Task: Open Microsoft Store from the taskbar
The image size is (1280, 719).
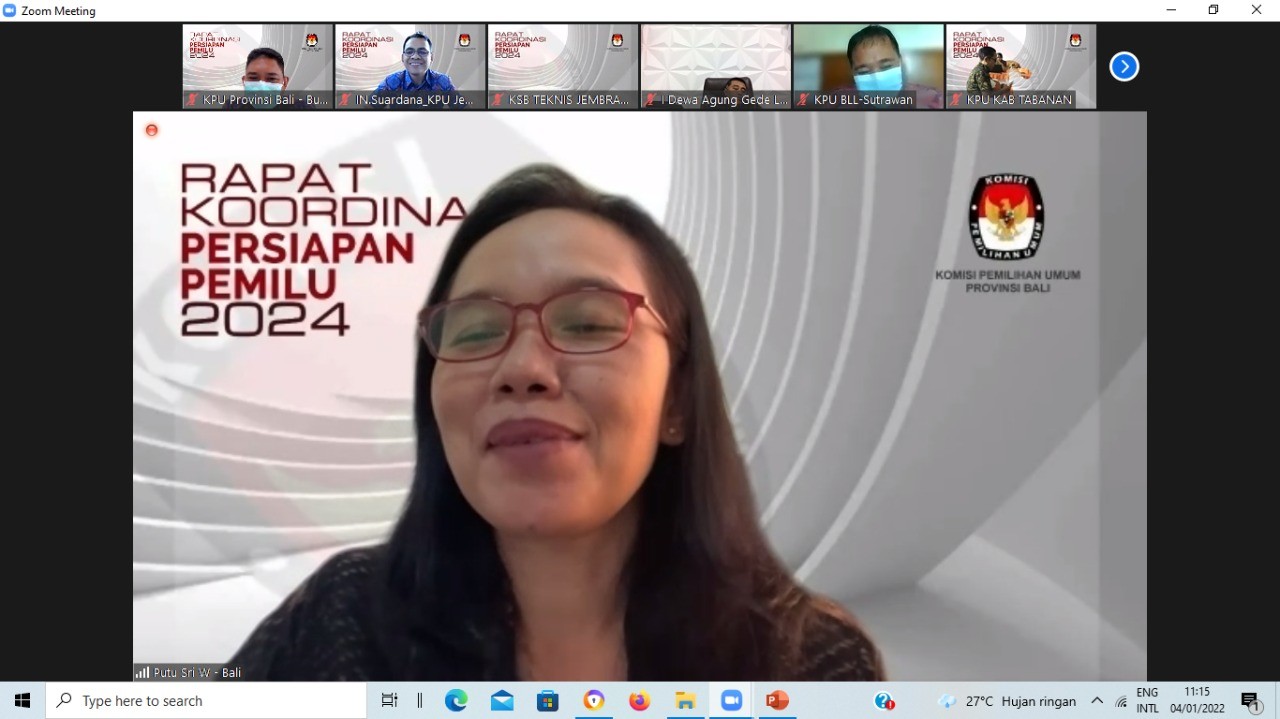Action: [548, 701]
